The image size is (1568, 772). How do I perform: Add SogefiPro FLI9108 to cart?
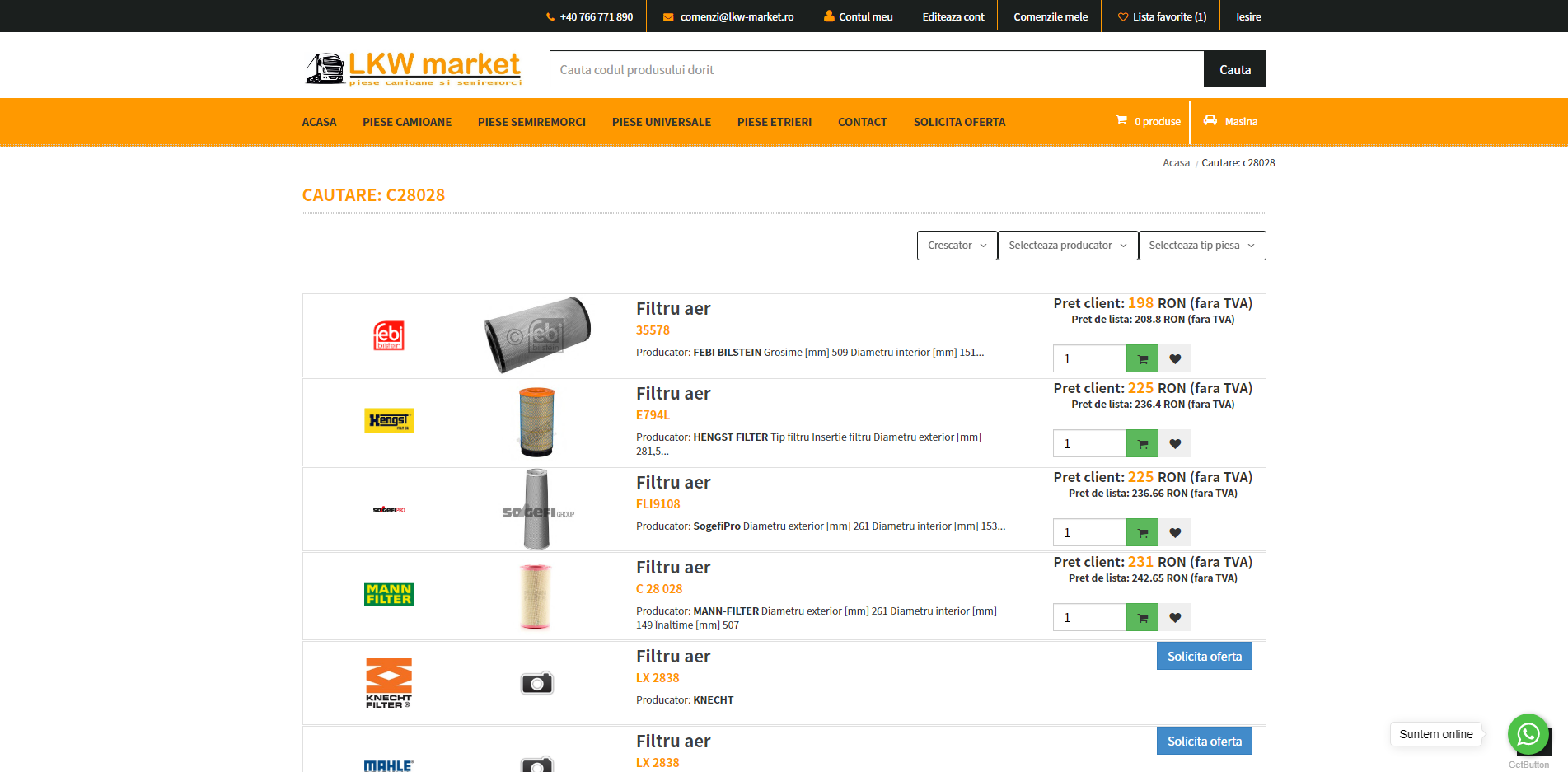1142,532
